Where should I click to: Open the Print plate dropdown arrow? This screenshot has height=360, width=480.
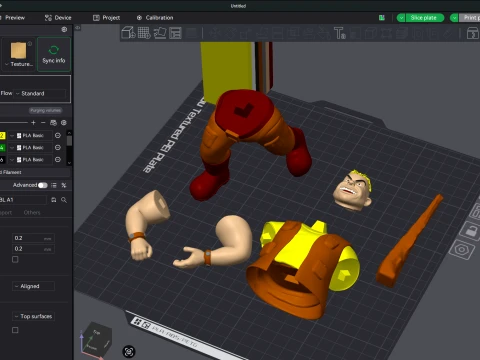coord(454,18)
